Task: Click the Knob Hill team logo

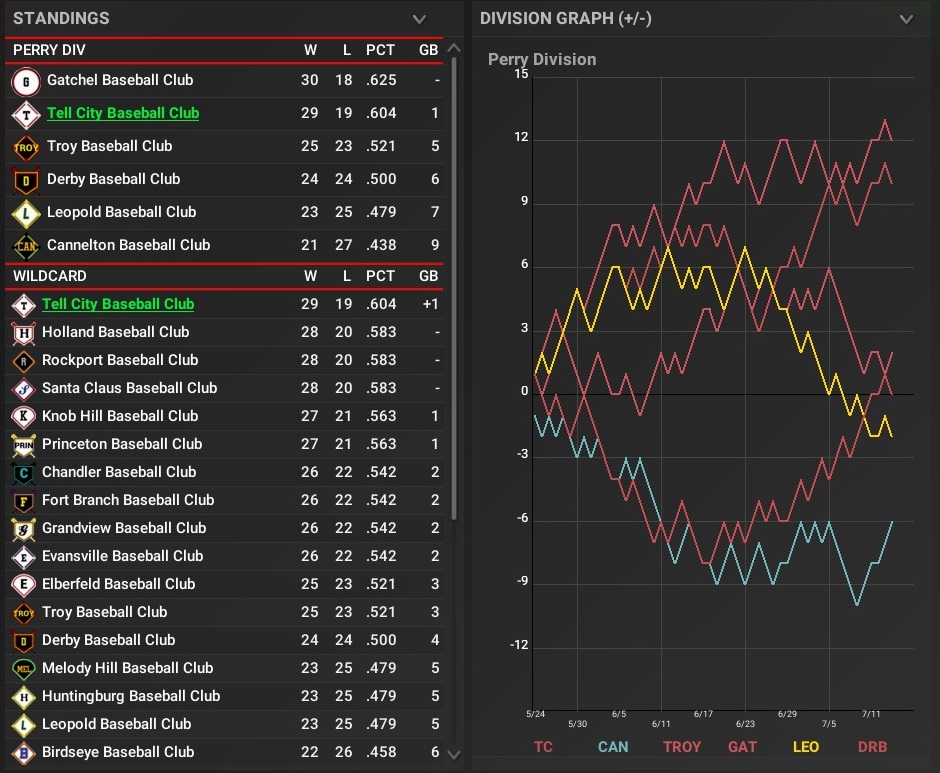Action: tap(22, 417)
